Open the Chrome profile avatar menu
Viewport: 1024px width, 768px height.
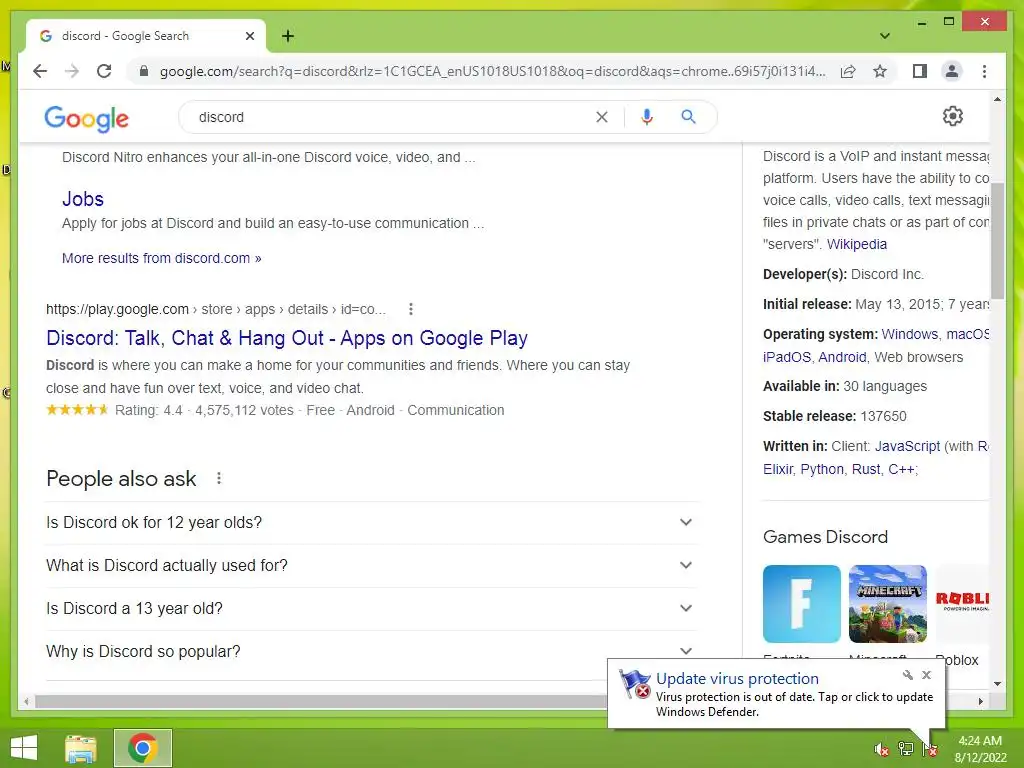[x=952, y=71]
